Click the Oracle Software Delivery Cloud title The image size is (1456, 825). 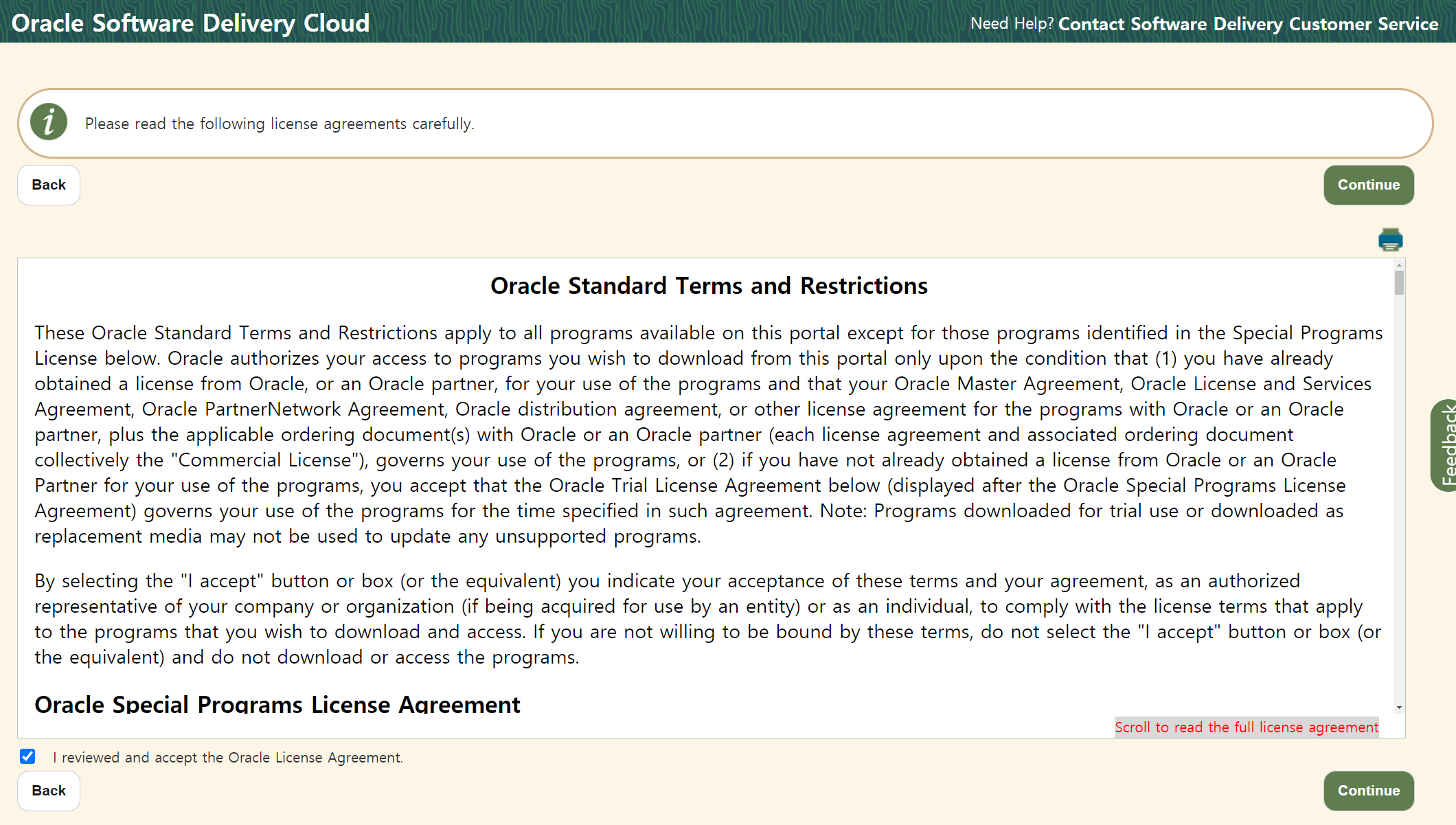pos(191,23)
